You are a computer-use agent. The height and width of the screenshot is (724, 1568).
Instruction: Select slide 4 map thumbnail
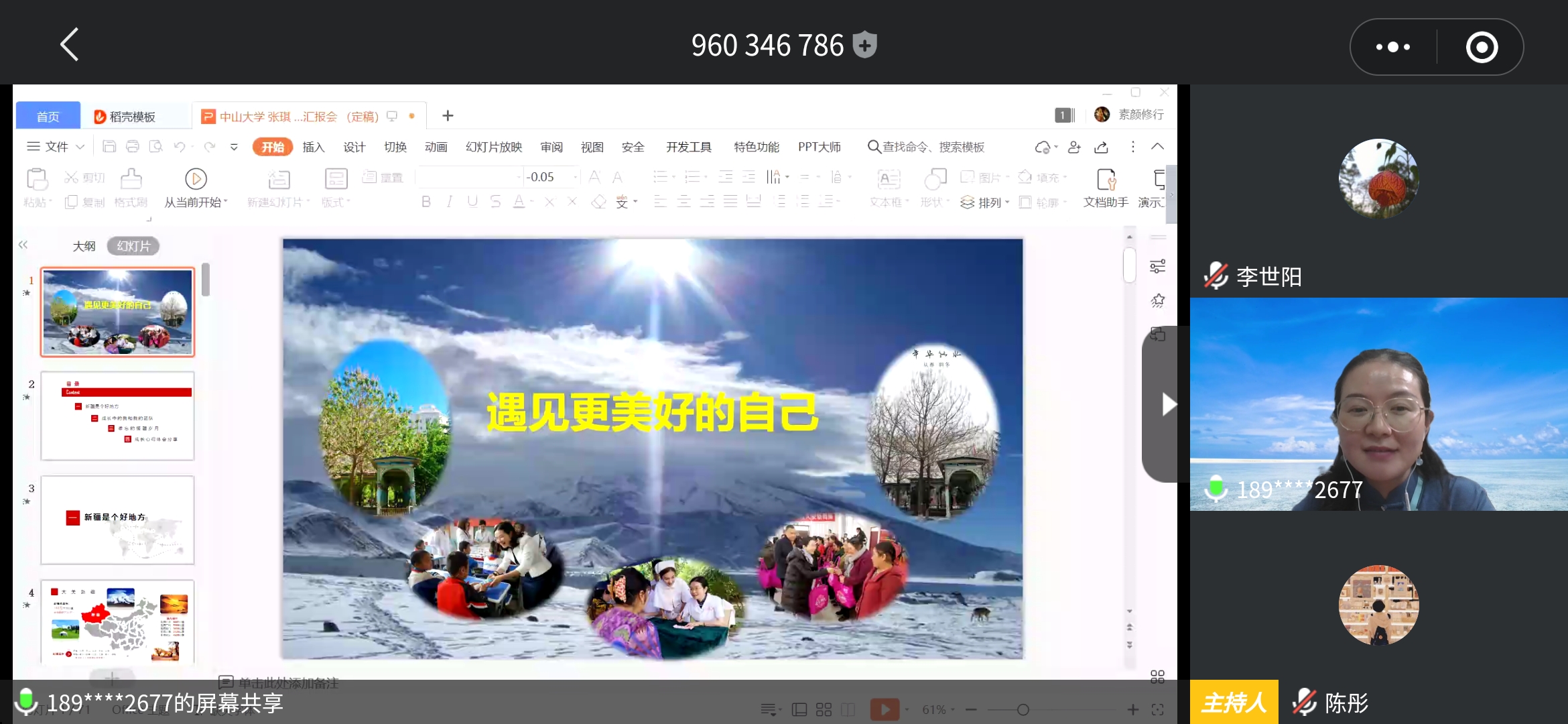pyautogui.click(x=117, y=621)
